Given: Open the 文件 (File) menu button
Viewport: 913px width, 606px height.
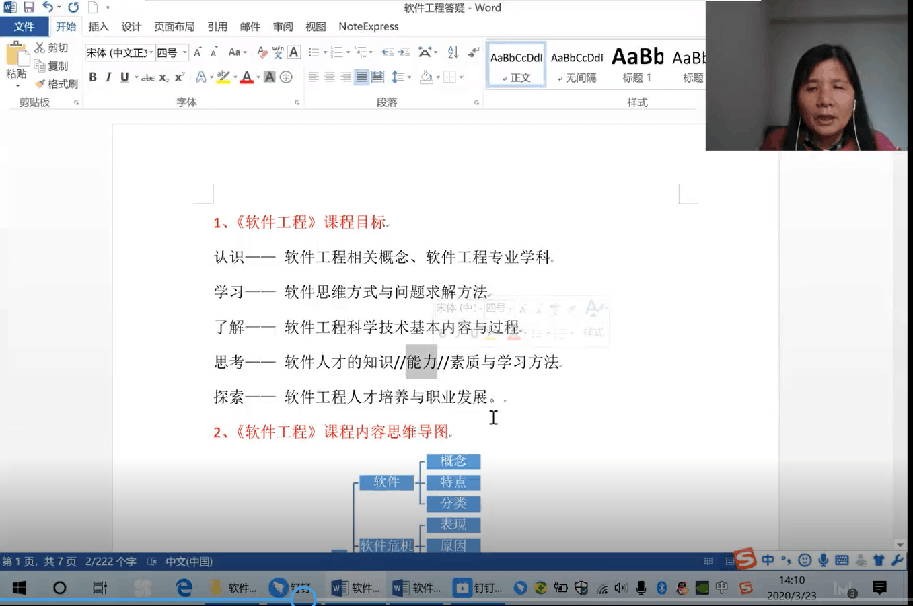Looking at the screenshot, I should [23, 27].
